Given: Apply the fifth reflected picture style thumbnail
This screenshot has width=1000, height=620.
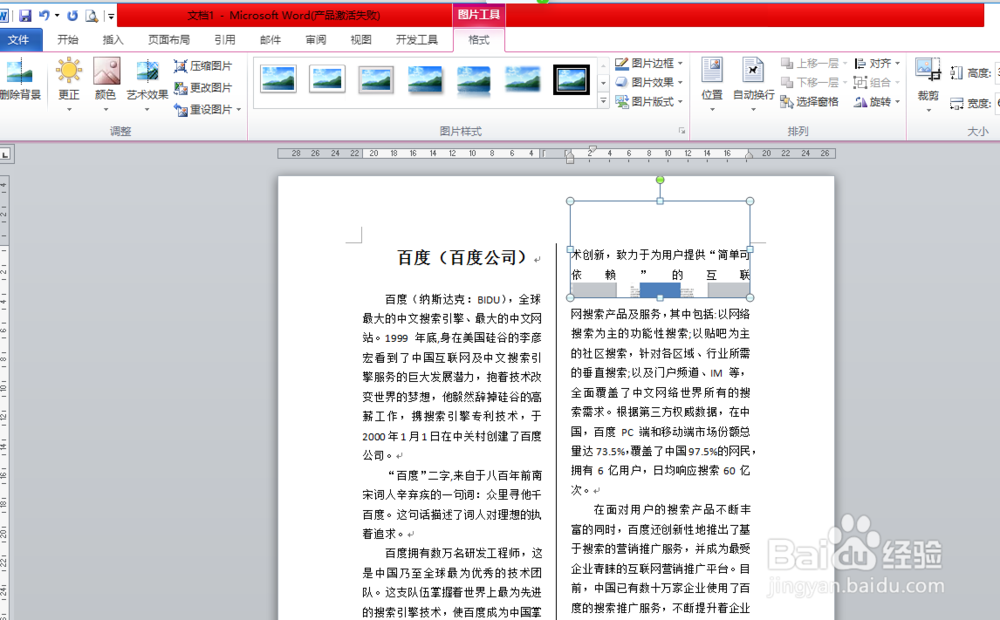Looking at the screenshot, I should coord(473,80).
